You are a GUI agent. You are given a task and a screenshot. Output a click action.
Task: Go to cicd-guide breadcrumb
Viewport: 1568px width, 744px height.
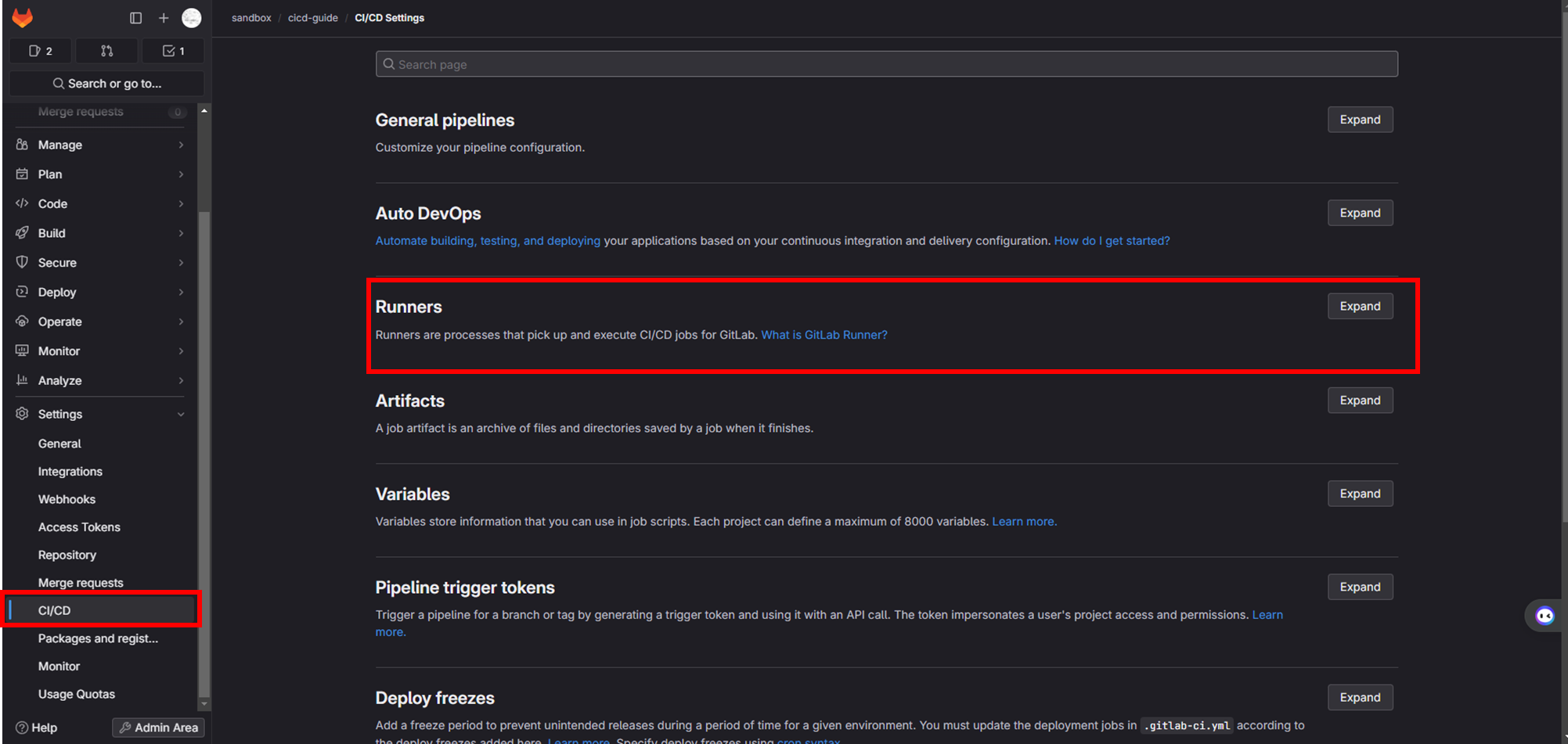click(313, 18)
